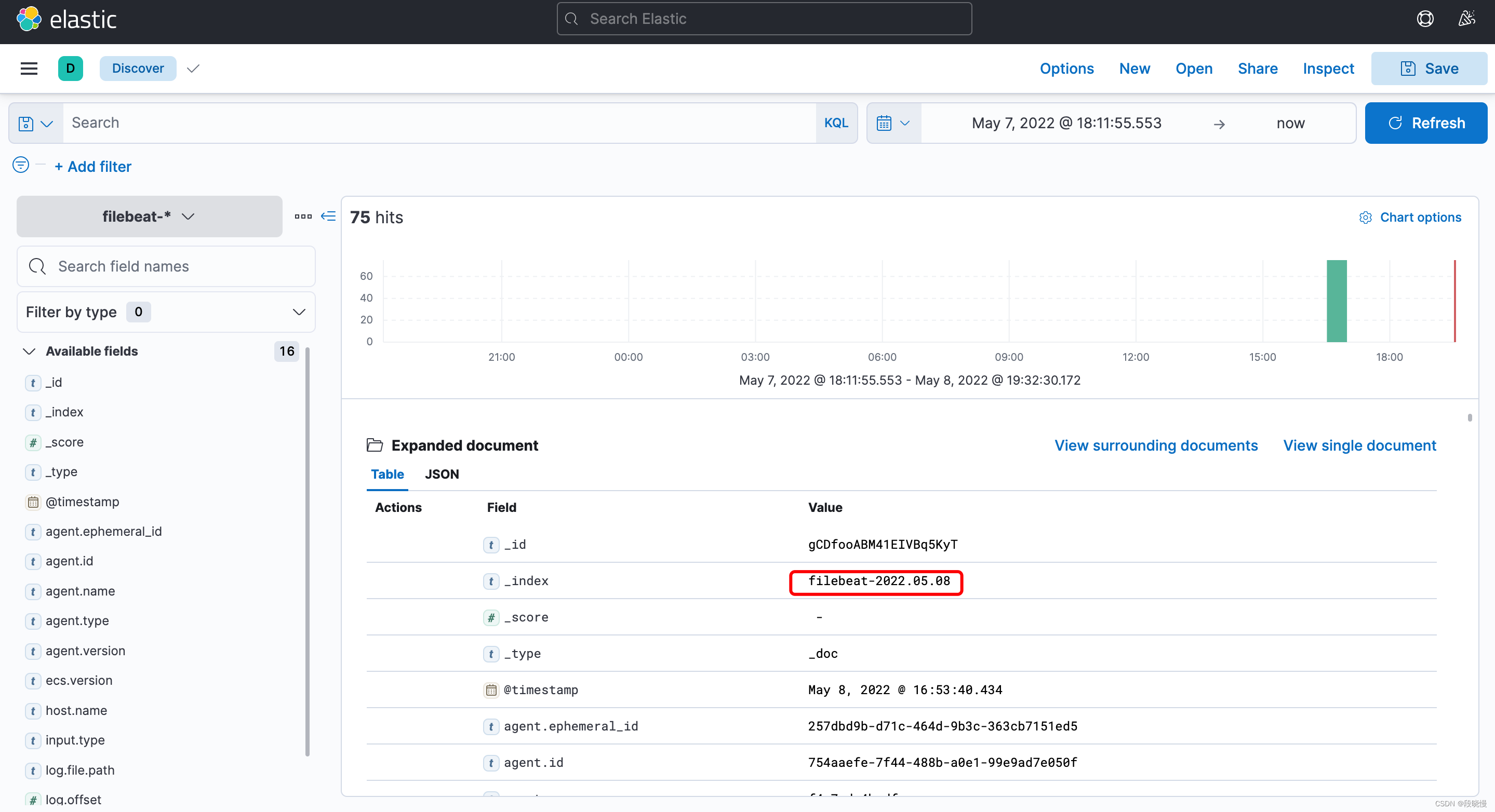Click the search magnifier in Search Elastic
This screenshot has width=1495, height=812.
571,19
